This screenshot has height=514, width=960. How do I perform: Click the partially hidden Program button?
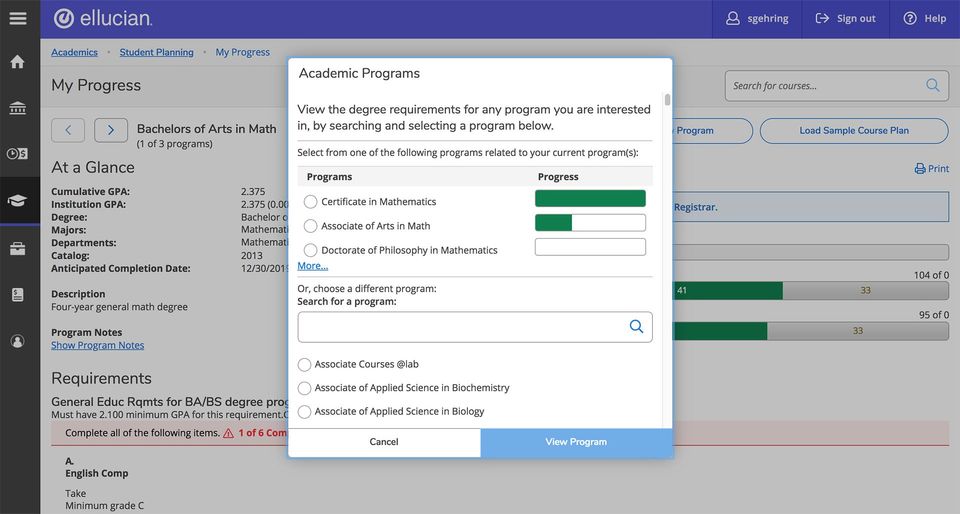712,130
